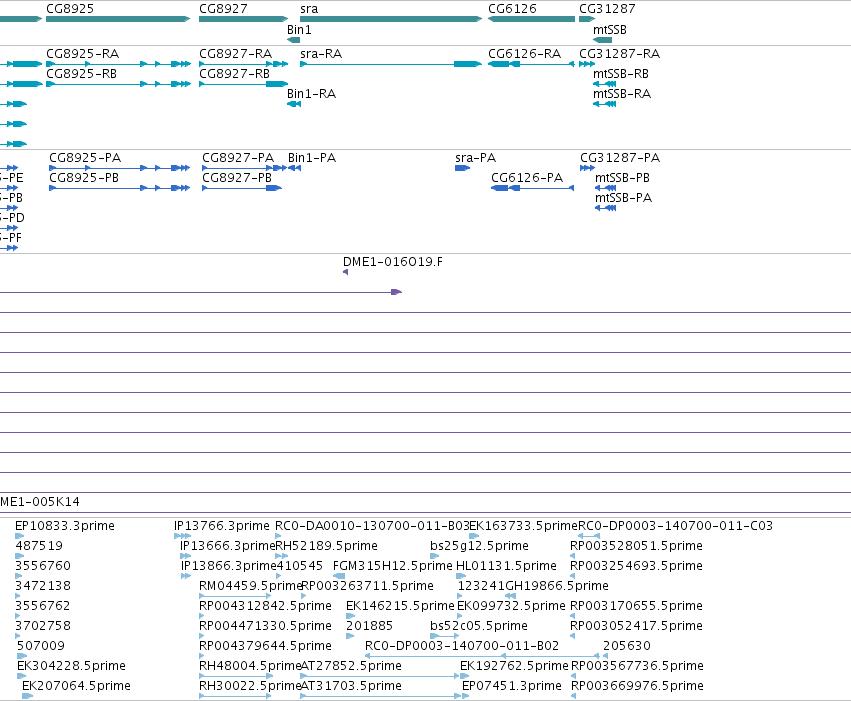The width and height of the screenshot is (851, 701).
Task: Click the CG8927-PB protein label
Action: pos(237,178)
